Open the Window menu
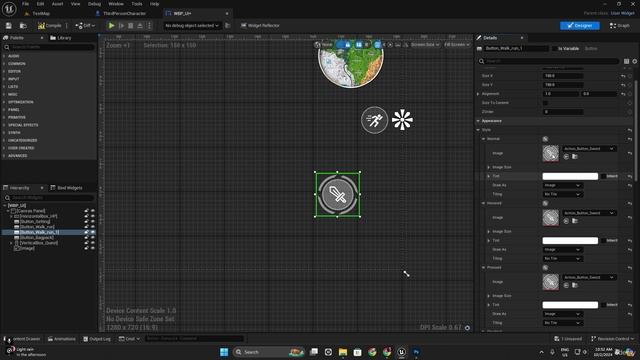This screenshot has height=360, width=640. pyautogui.click(x=116, y=4)
